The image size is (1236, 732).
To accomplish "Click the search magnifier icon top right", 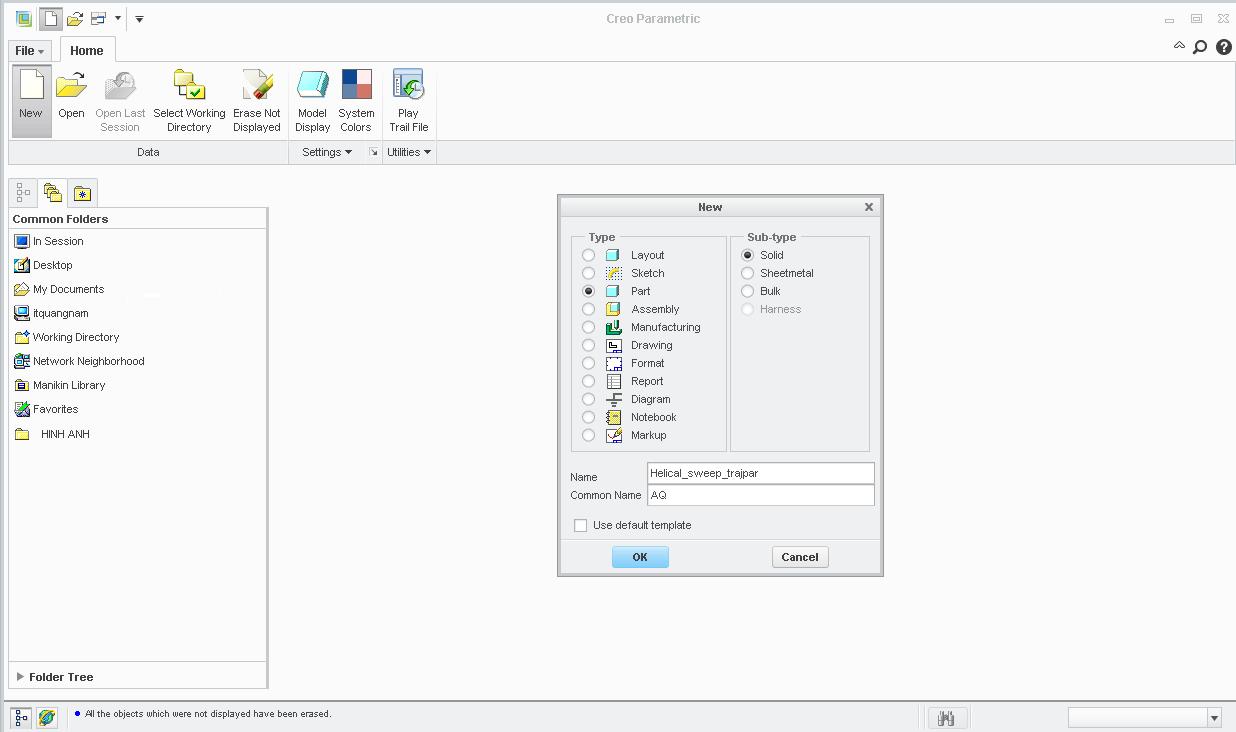I will pyautogui.click(x=1200, y=47).
